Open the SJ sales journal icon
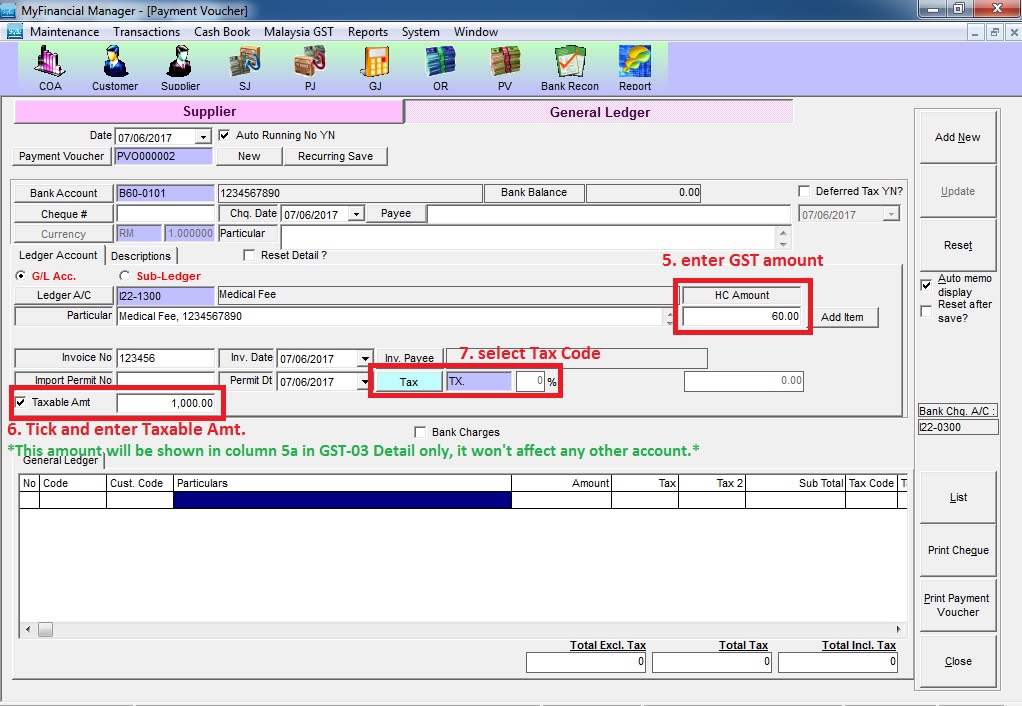The width and height of the screenshot is (1022, 706). pos(244,66)
